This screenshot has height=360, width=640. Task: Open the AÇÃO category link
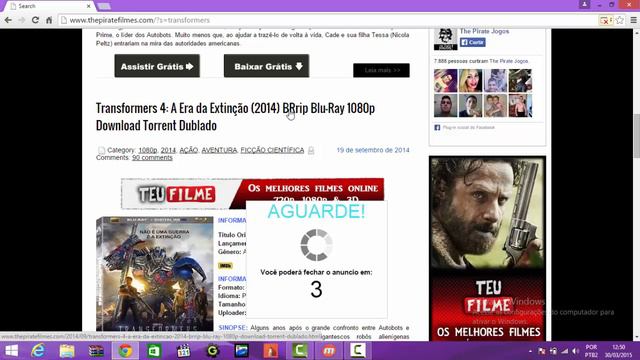pyautogui.click(x=189, y=150)
